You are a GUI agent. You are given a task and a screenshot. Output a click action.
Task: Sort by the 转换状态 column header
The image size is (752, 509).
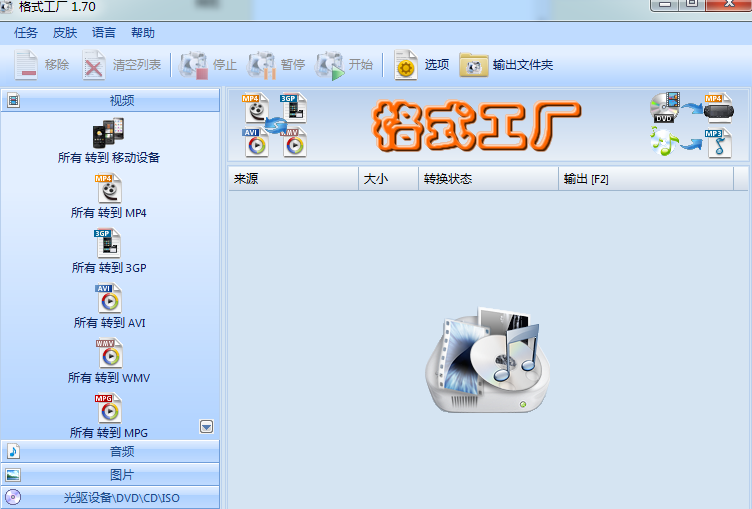489,179
